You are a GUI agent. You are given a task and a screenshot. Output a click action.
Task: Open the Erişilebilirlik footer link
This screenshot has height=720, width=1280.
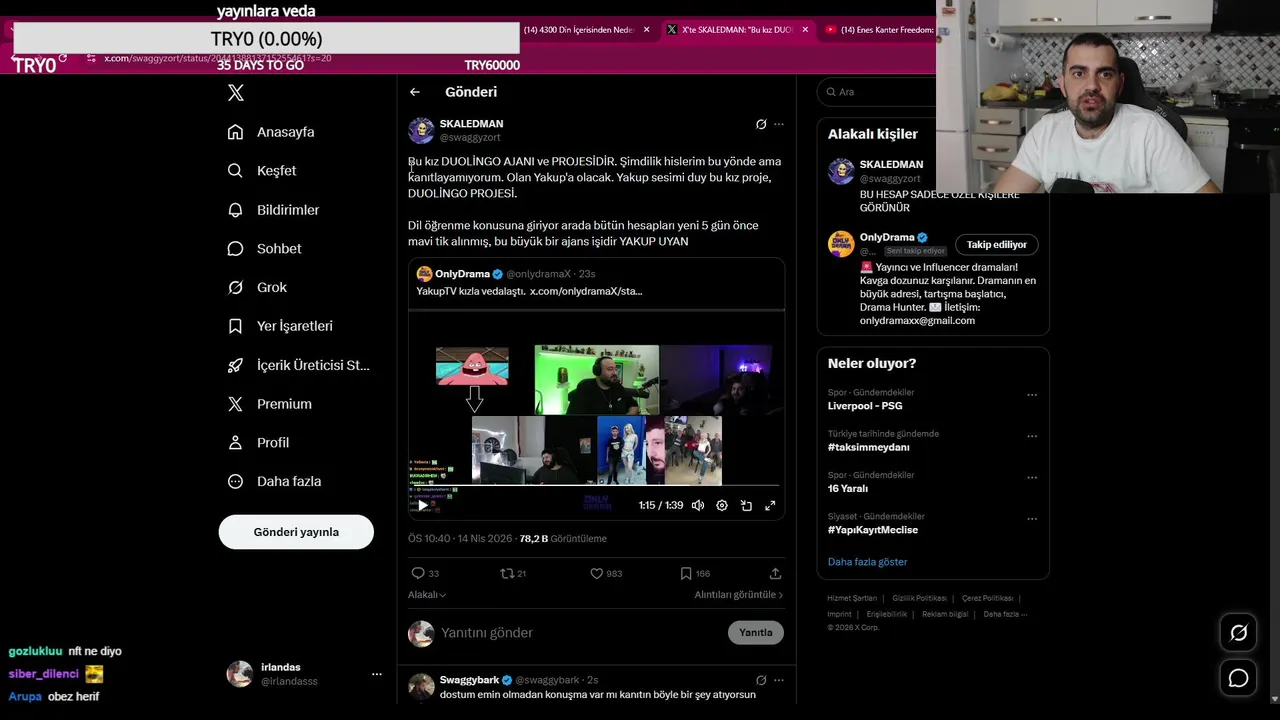(x=887, y=614)
